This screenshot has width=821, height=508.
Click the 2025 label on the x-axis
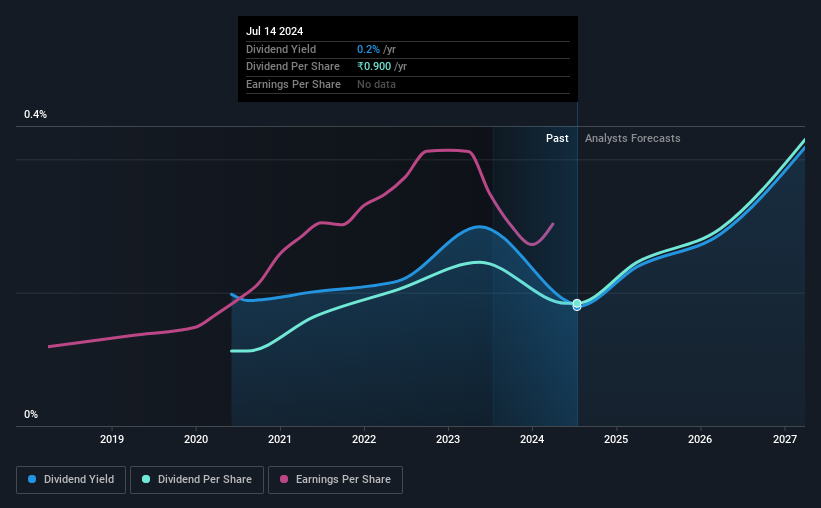[x=616, y=439]
